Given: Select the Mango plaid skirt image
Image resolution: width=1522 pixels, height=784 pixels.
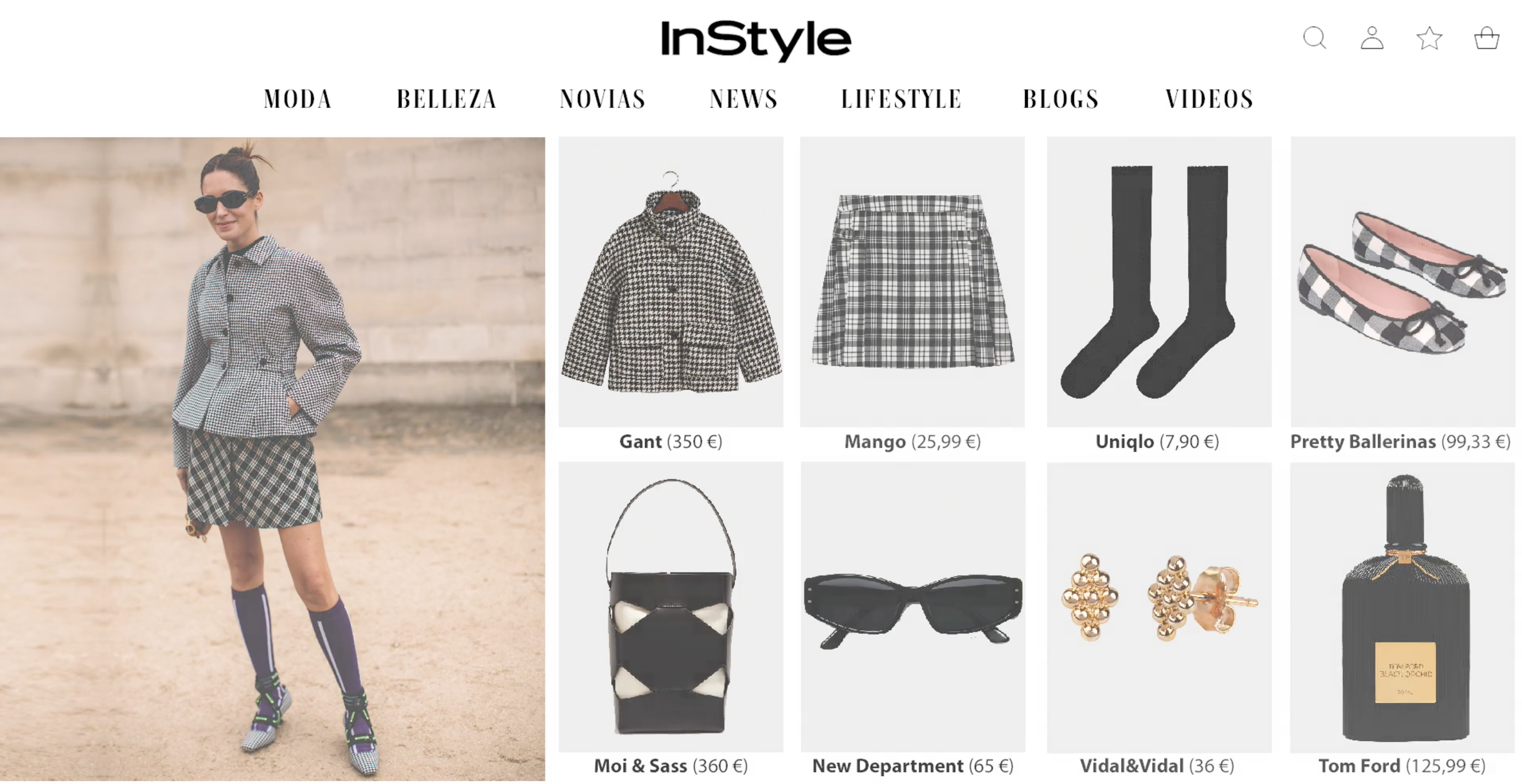Looking at the screenshot, I should click(912, 282).
